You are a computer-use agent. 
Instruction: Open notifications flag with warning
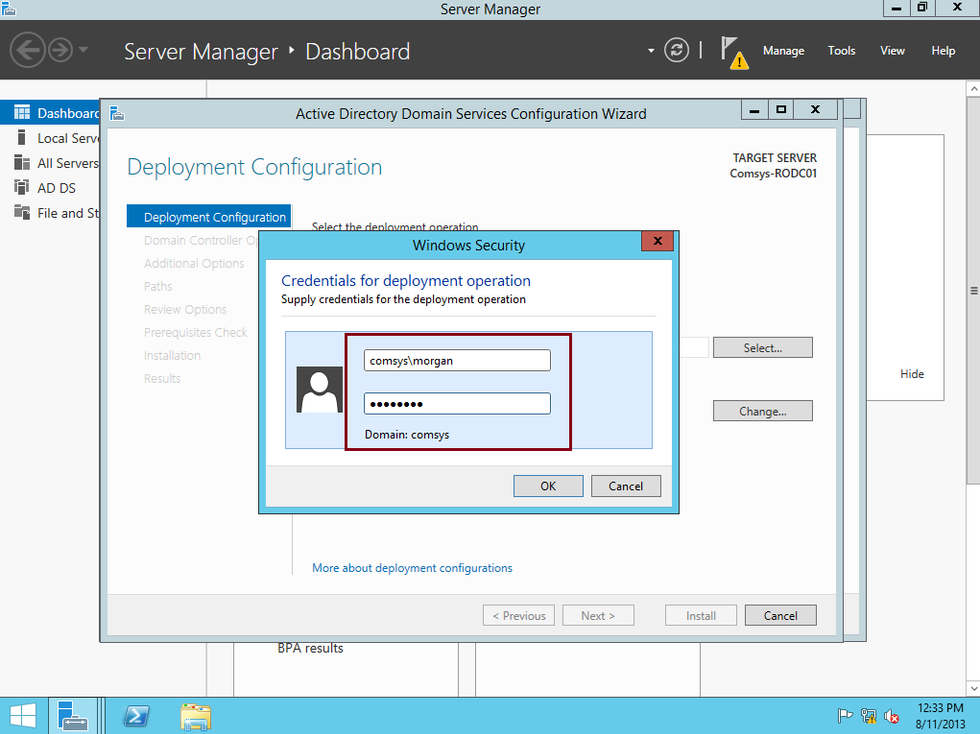[734, 52]
